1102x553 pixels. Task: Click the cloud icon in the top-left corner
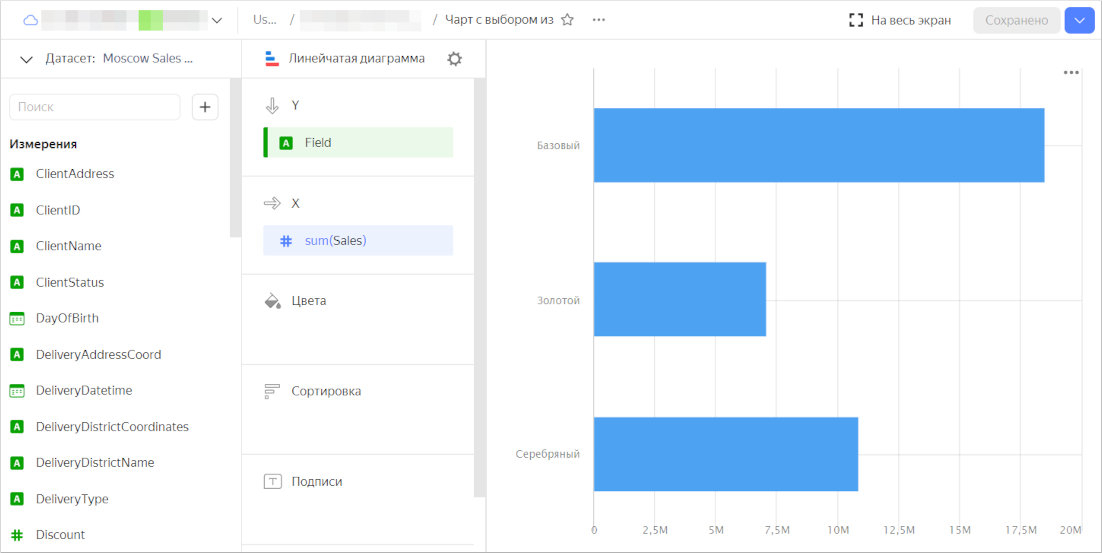coord(30,20)
